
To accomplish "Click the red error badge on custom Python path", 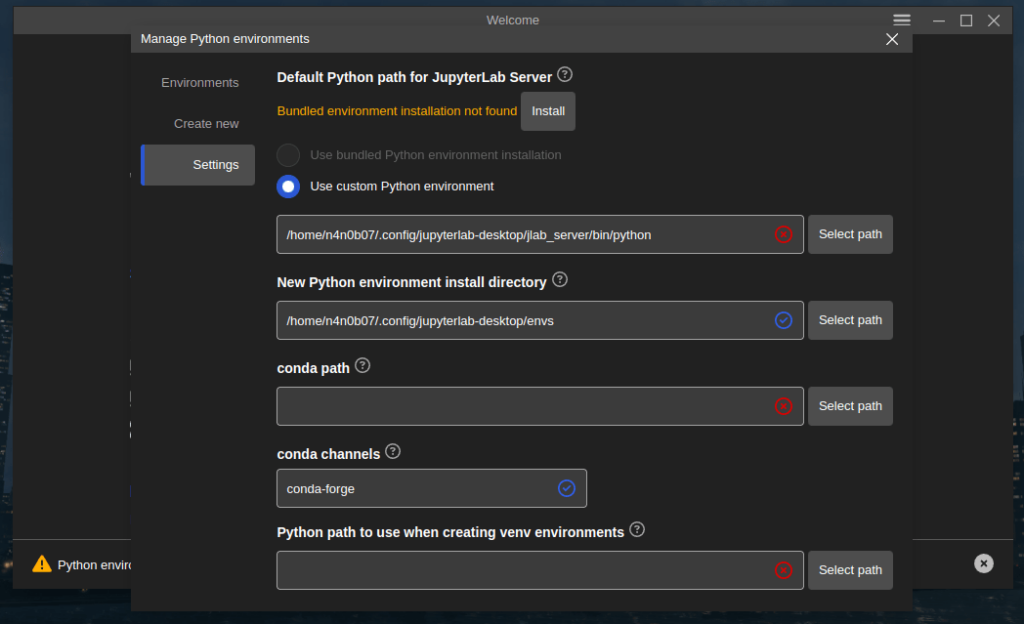I will (784, 234).
